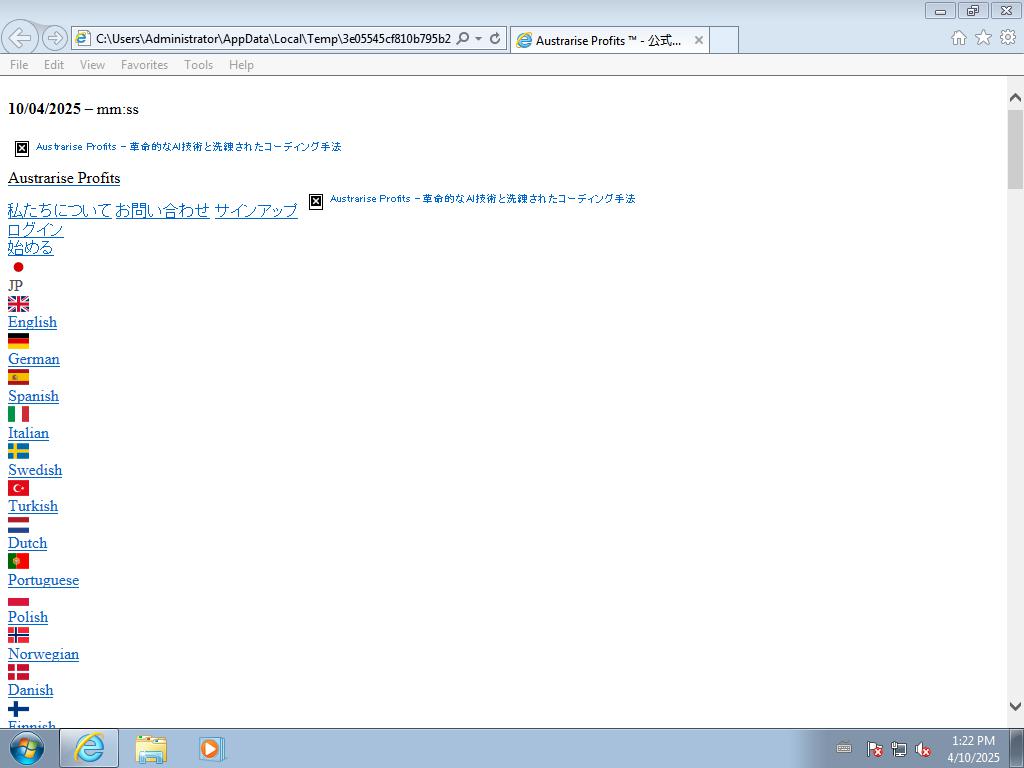Click the JP language label

(16, 285)
